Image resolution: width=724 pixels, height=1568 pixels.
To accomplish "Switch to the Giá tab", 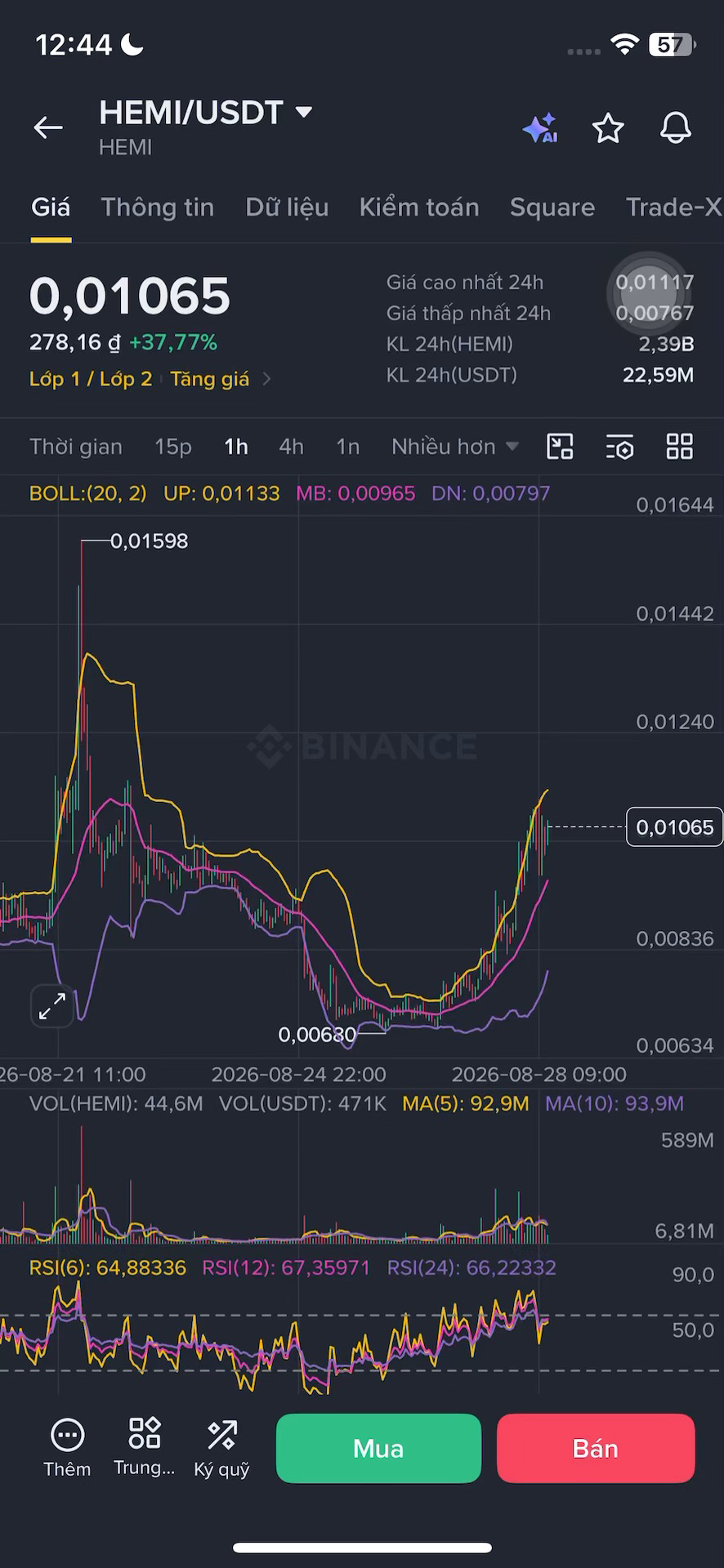I will point(51,207).
